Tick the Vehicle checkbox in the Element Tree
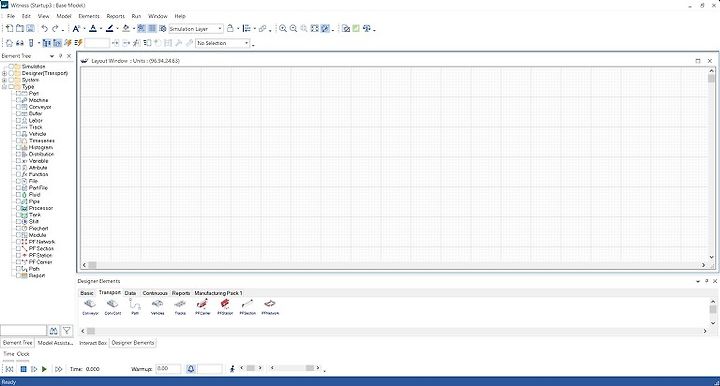The width and height of the screenshot is (720, 386). [18, 134]
